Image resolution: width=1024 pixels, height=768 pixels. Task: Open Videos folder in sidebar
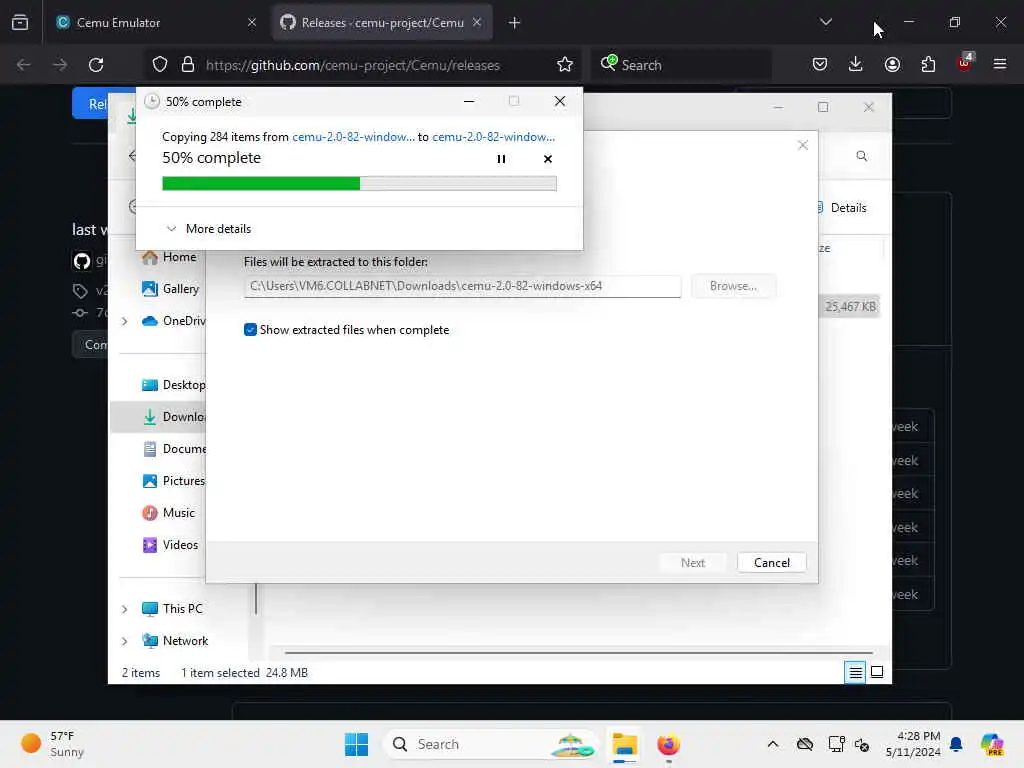click(170, 545)
